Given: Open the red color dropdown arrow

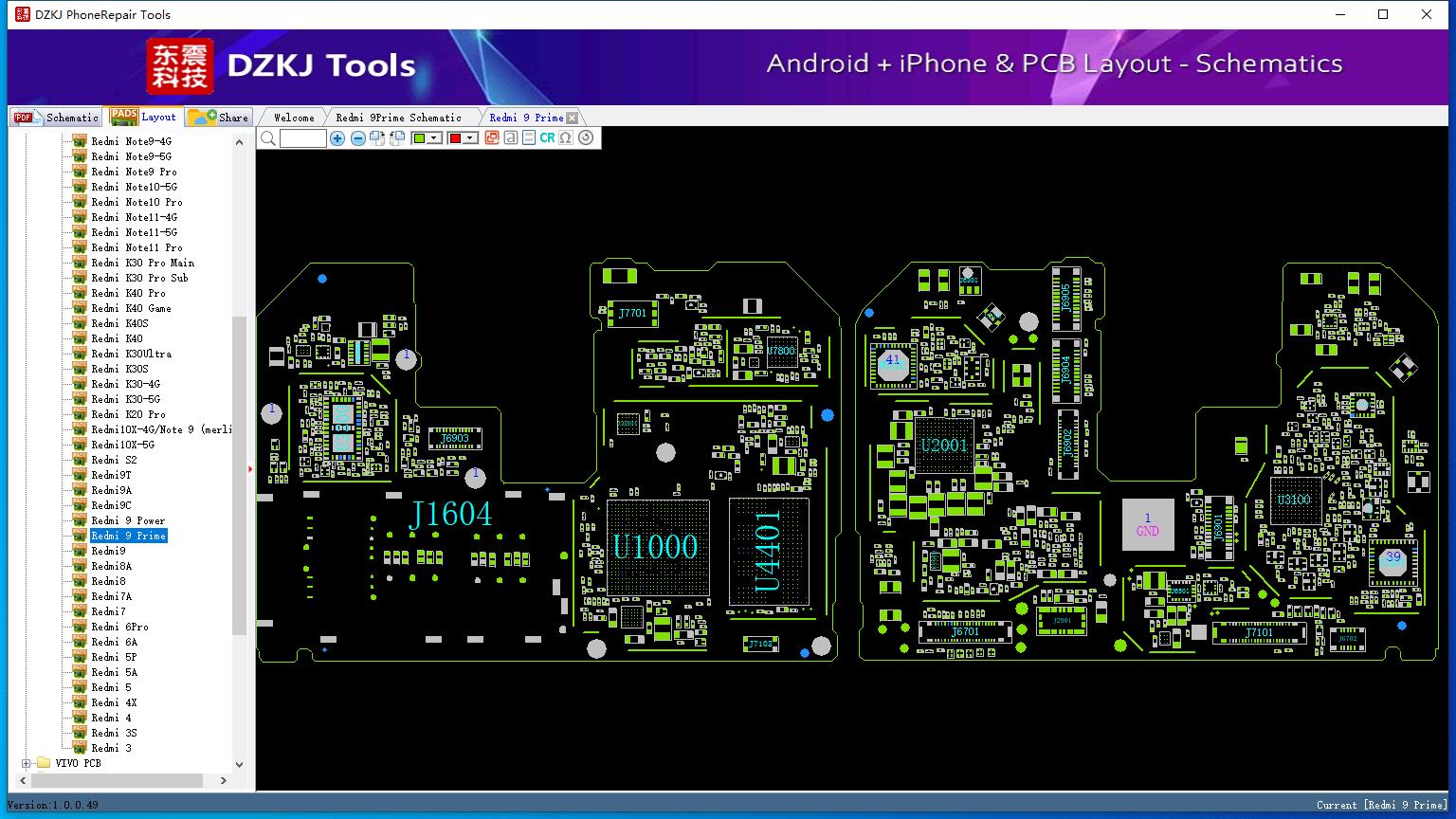Looking at the screenshot, I should coord(469,138).
